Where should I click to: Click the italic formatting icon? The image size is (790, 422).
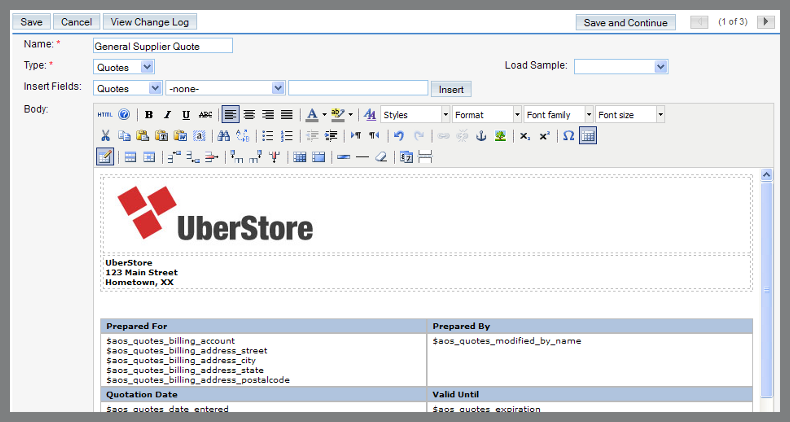click(168, 115)
